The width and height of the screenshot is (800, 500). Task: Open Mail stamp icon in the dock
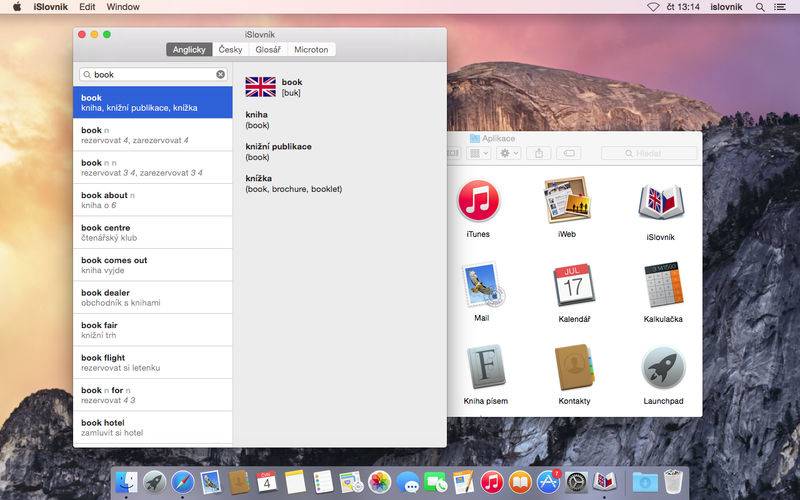pyautogui.click(x=211, y=482)
